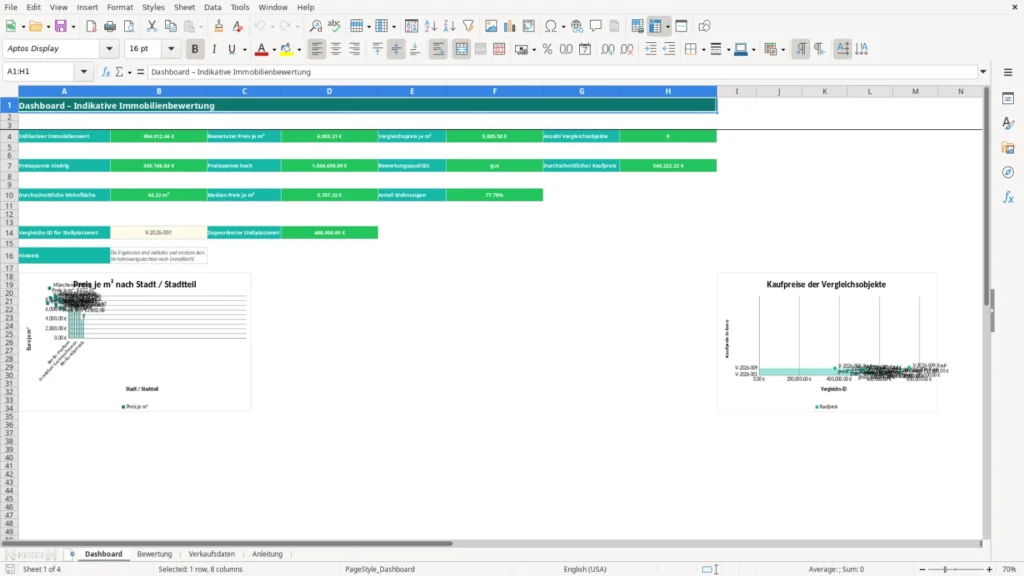Expand the formula bar
The width and height of the screenshot is (1024, 576).
pos(983,72)
